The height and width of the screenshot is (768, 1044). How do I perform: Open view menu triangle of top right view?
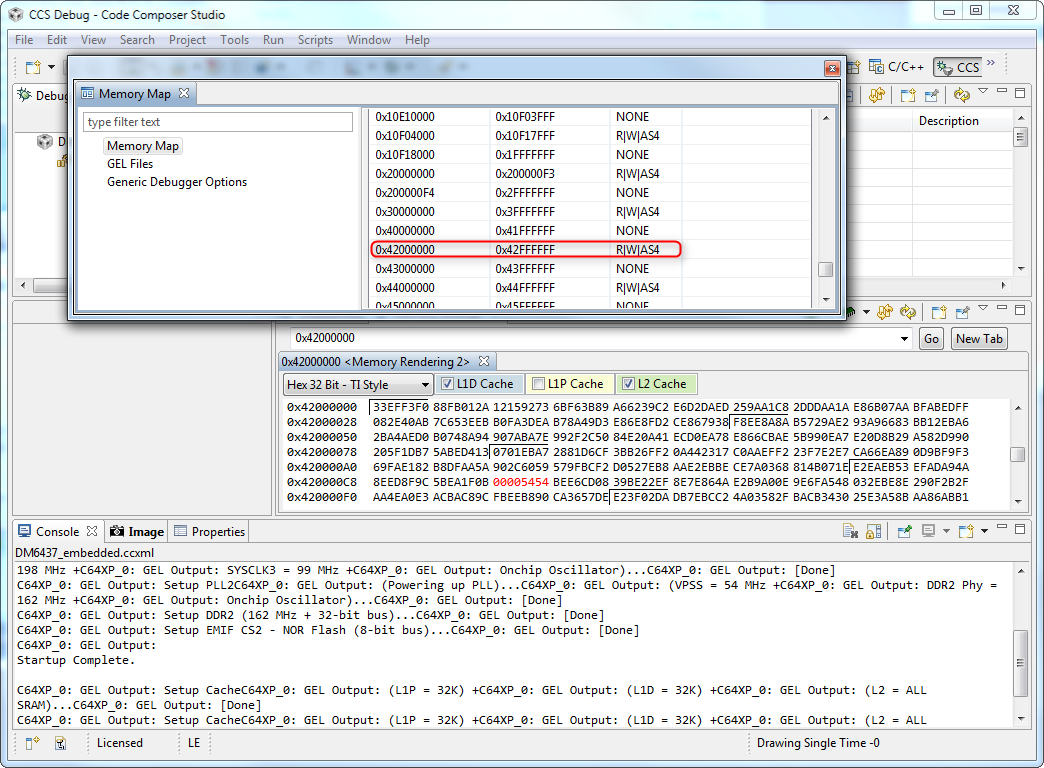[x=983, y=91]
